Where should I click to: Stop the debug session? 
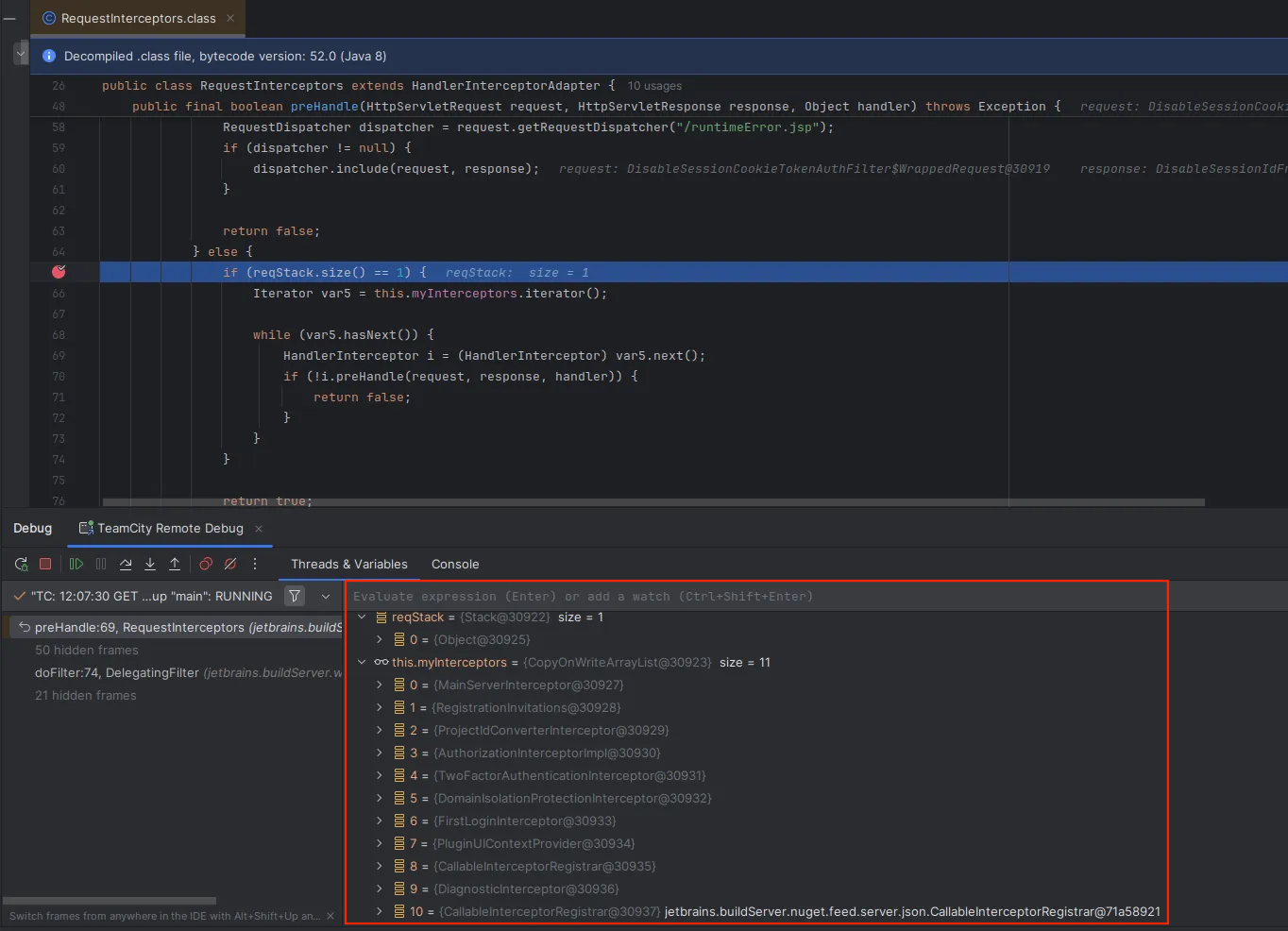click(x=44, y=564)
